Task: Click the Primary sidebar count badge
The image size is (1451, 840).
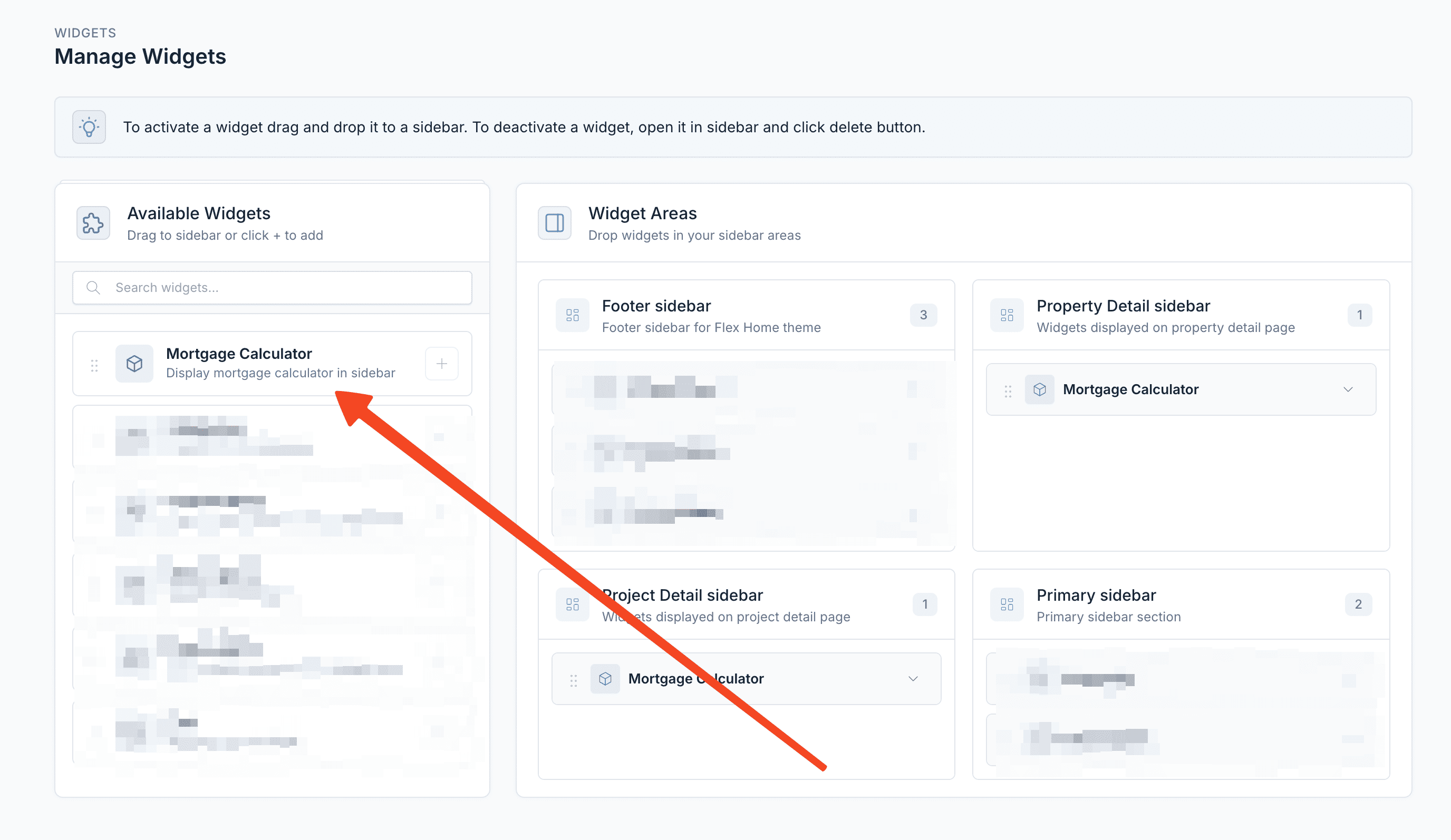Action: [x=1358, y=604]
